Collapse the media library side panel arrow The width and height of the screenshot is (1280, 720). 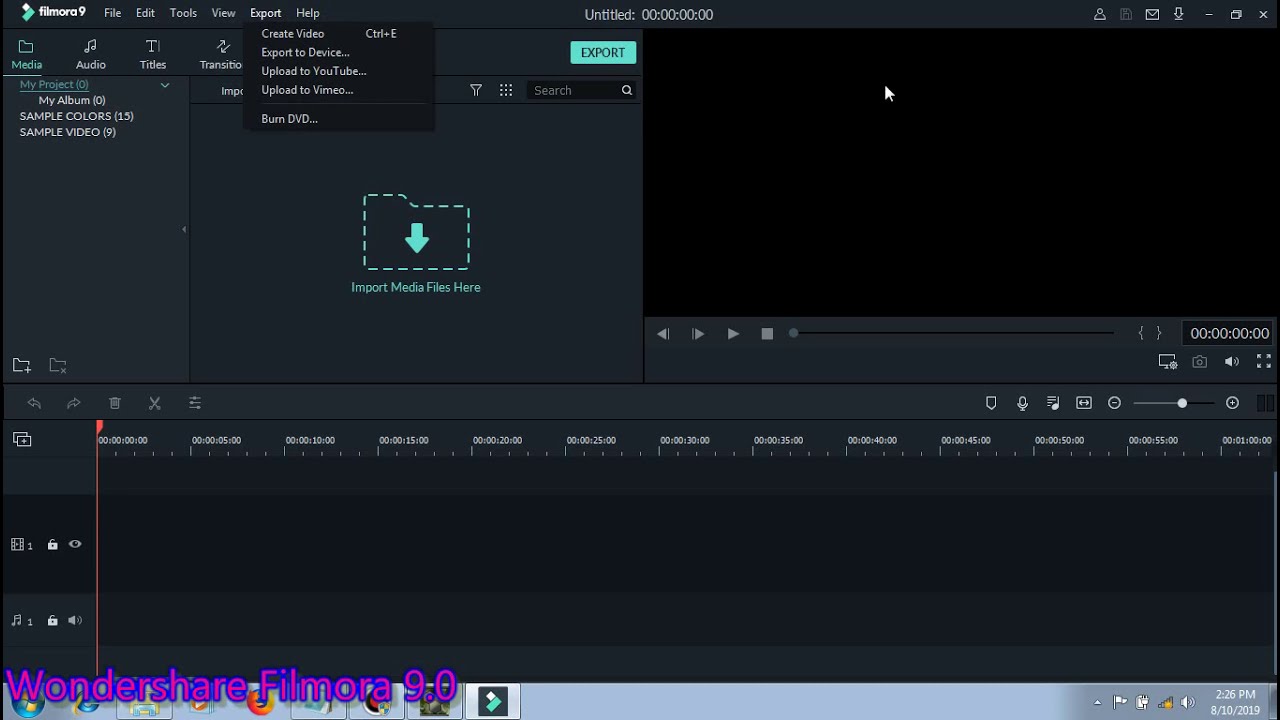point(184,230)
